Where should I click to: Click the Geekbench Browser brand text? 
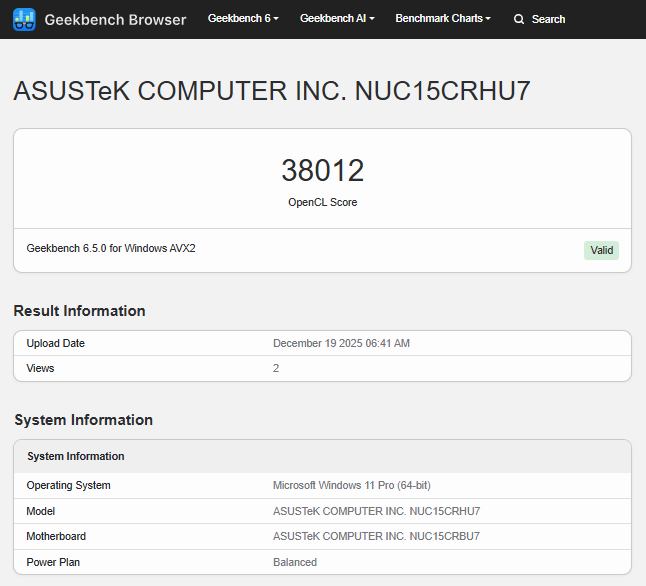115,19
